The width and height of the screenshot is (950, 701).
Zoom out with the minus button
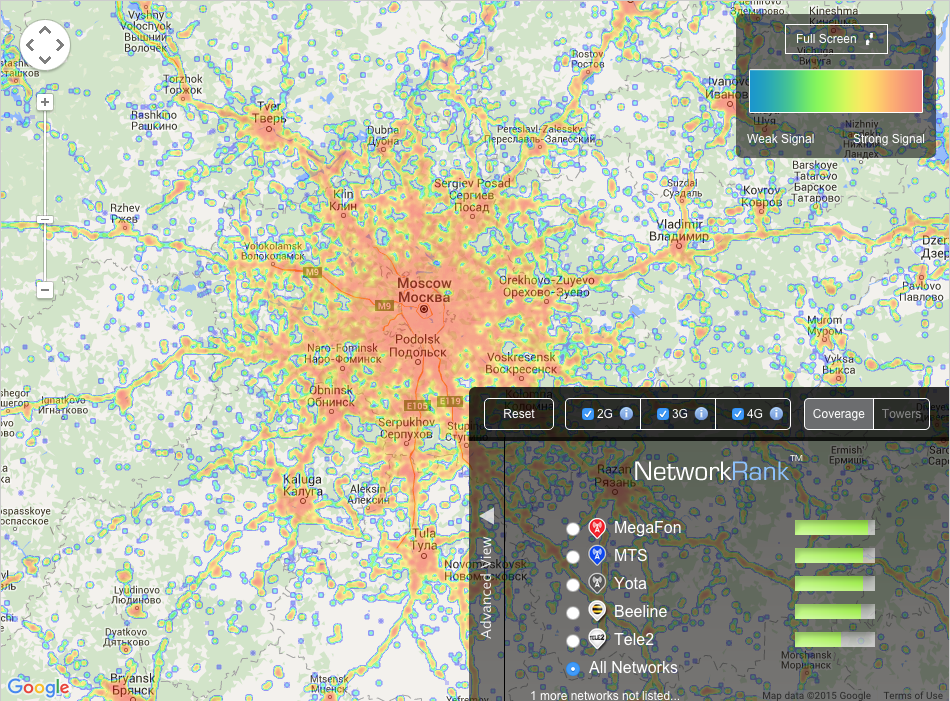coord(45,290)
